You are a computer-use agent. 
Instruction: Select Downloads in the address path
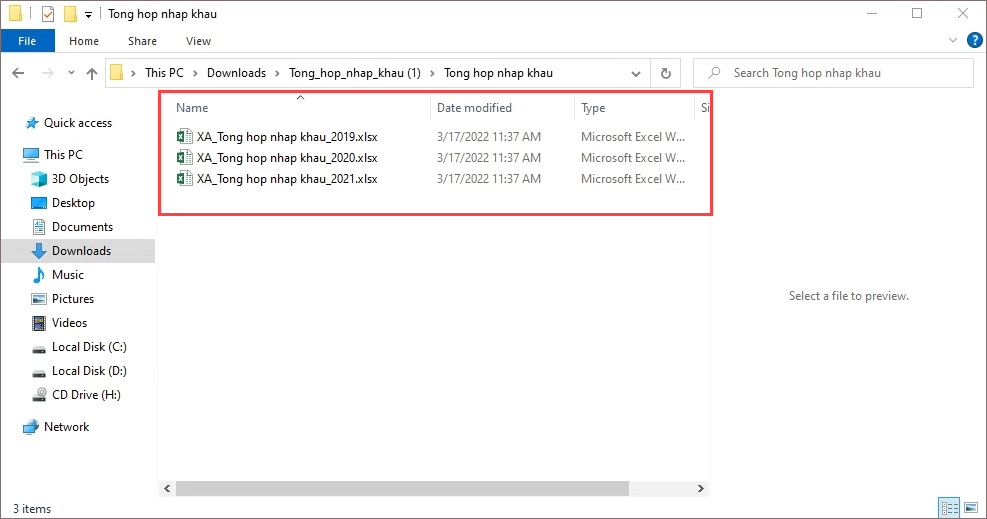pos(236,73)
